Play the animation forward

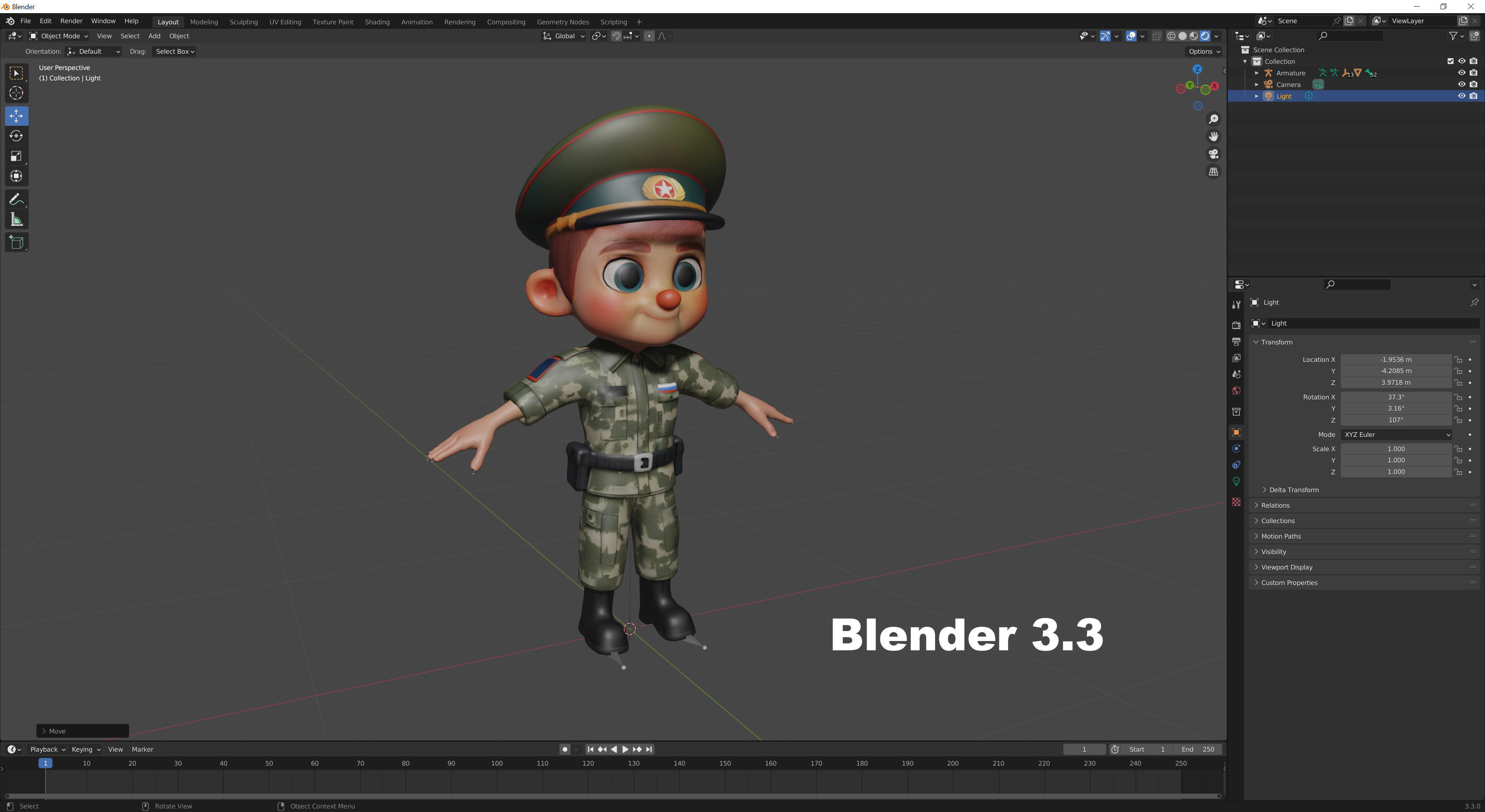625,749
